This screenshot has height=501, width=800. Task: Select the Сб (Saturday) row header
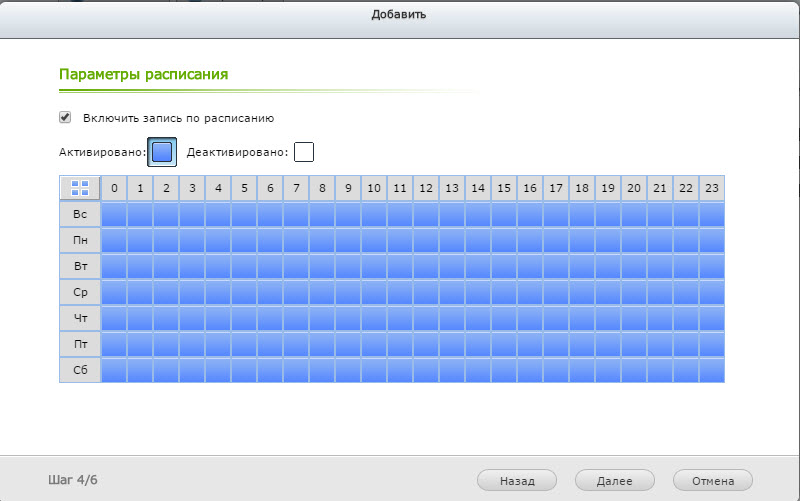tap(80, 370)
